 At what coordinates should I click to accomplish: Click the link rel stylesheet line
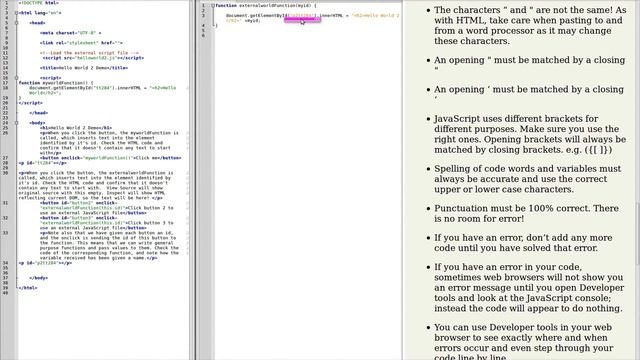click(81, 43)
